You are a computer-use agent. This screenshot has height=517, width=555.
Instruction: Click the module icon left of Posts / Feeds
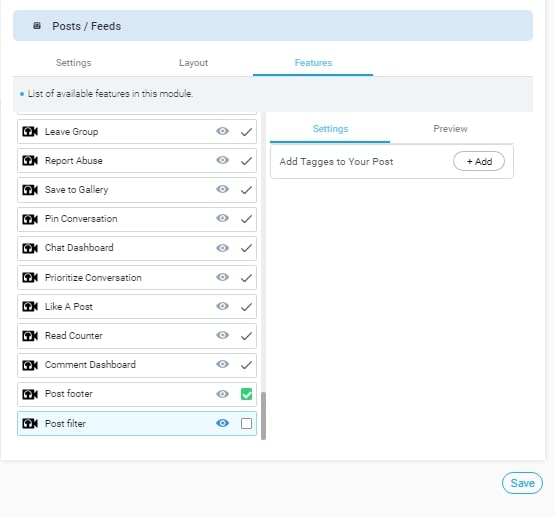pyautogui.click(x=37, y=25)
